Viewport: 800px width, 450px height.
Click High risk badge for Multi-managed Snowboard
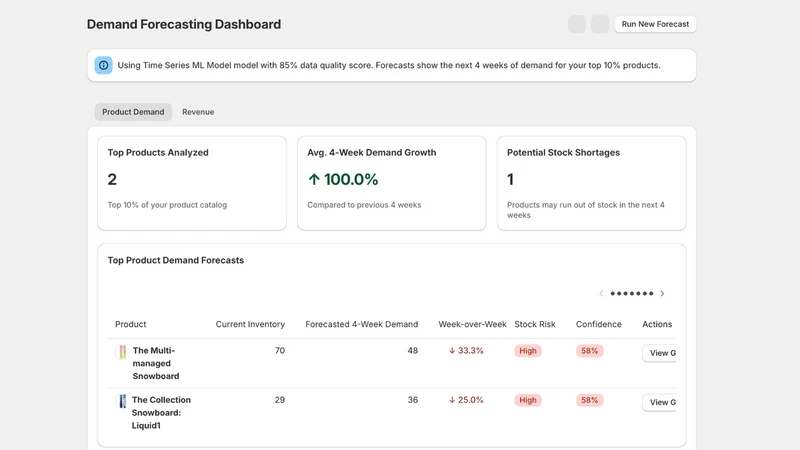pos(528,351)
